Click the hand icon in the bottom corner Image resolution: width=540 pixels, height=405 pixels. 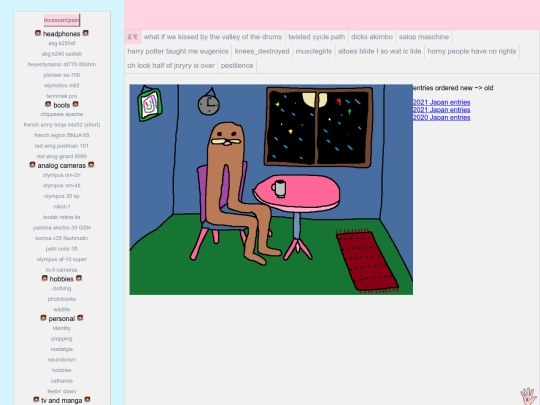point(529,396)
